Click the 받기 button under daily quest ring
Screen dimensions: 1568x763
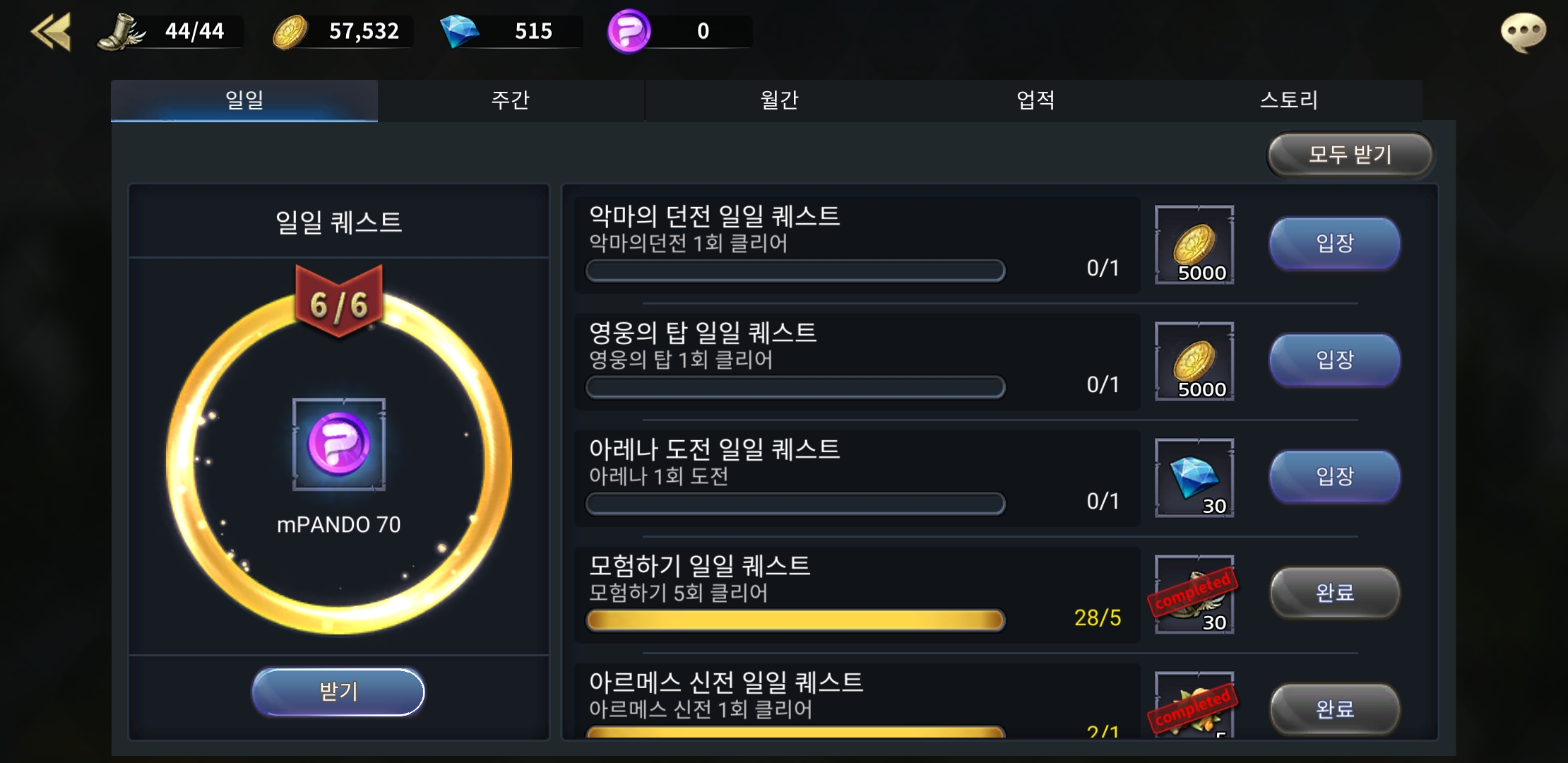point(338,692)
